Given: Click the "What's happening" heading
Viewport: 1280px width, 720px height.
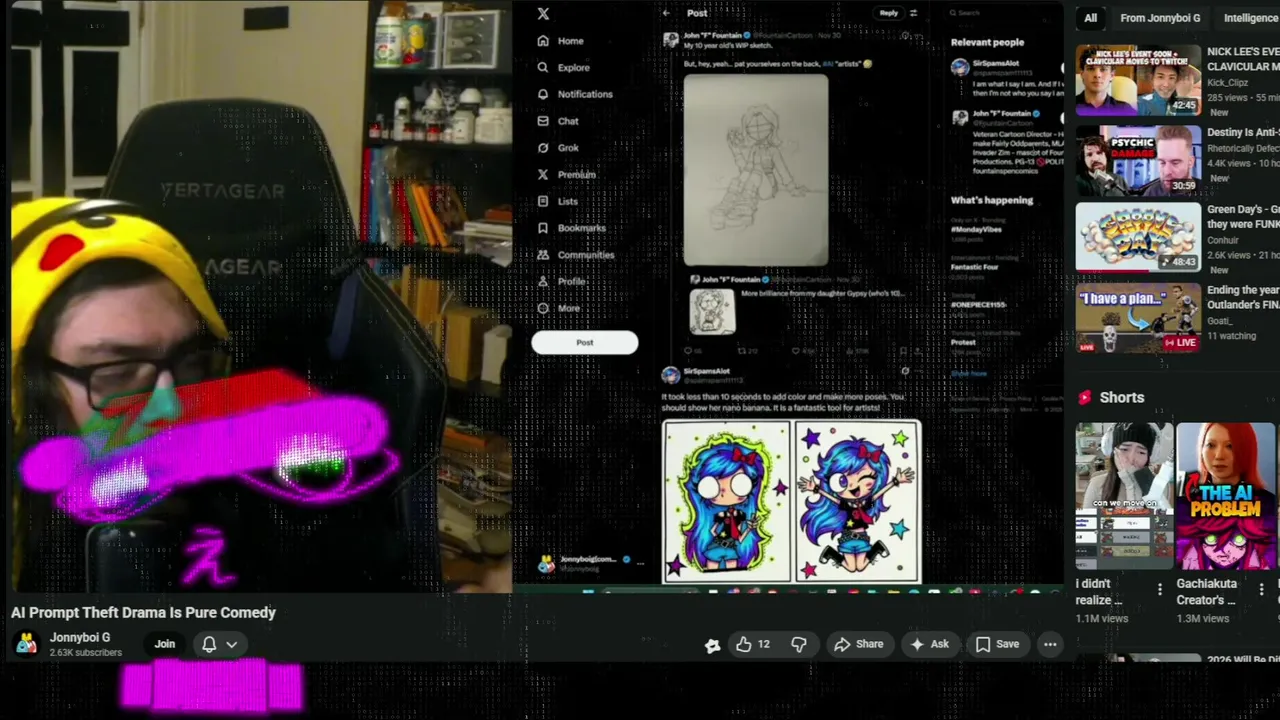Looking at the screenshot, I should pyautogui.click(x=992, y=200).
